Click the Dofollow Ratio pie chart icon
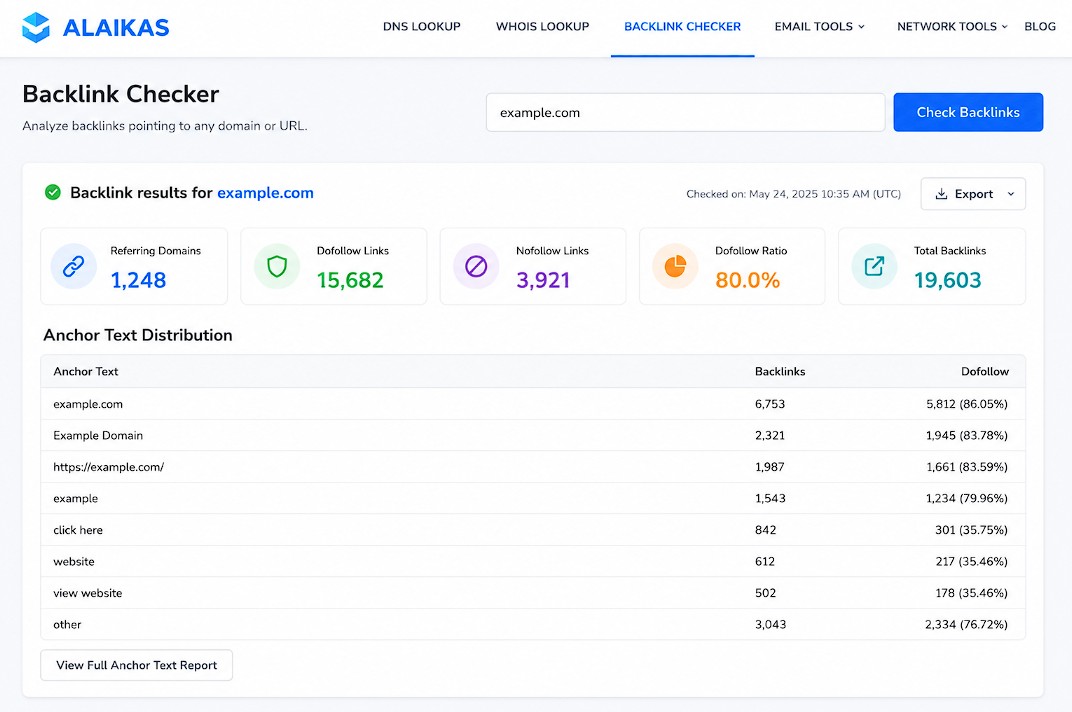This screenshot has width=1072, height=712. (x=675, y=266)
